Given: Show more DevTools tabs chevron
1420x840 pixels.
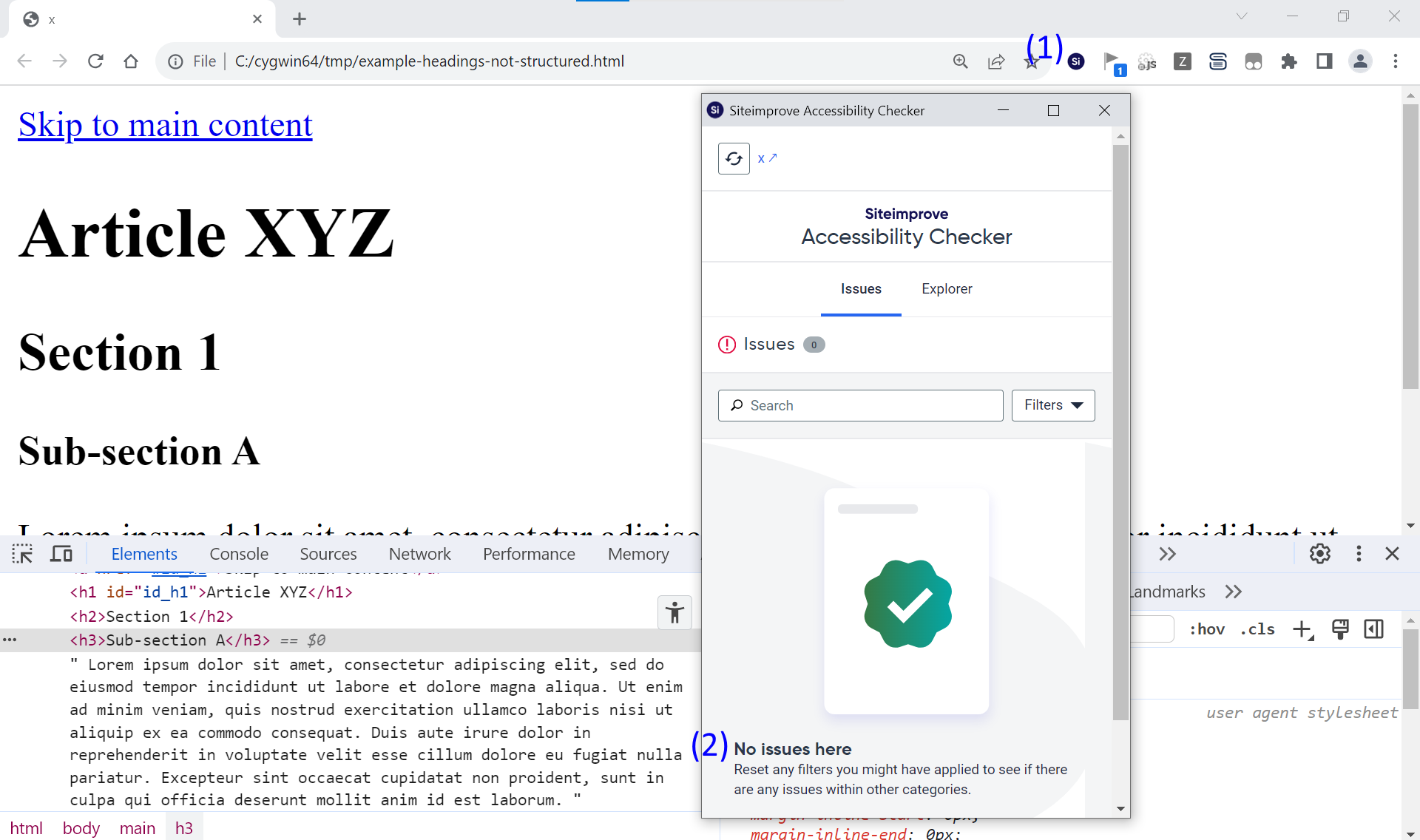Looking at the screenshot, I should coord(1168,554).
